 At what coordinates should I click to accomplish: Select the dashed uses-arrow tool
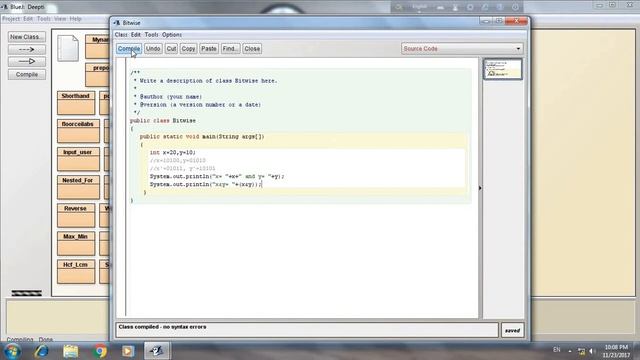(x=27, y=49)
